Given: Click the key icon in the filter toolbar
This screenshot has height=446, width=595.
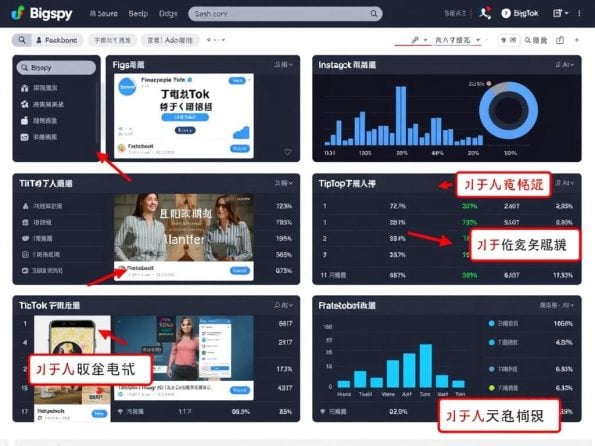Looking at the screenshot, I should (415, 39).
